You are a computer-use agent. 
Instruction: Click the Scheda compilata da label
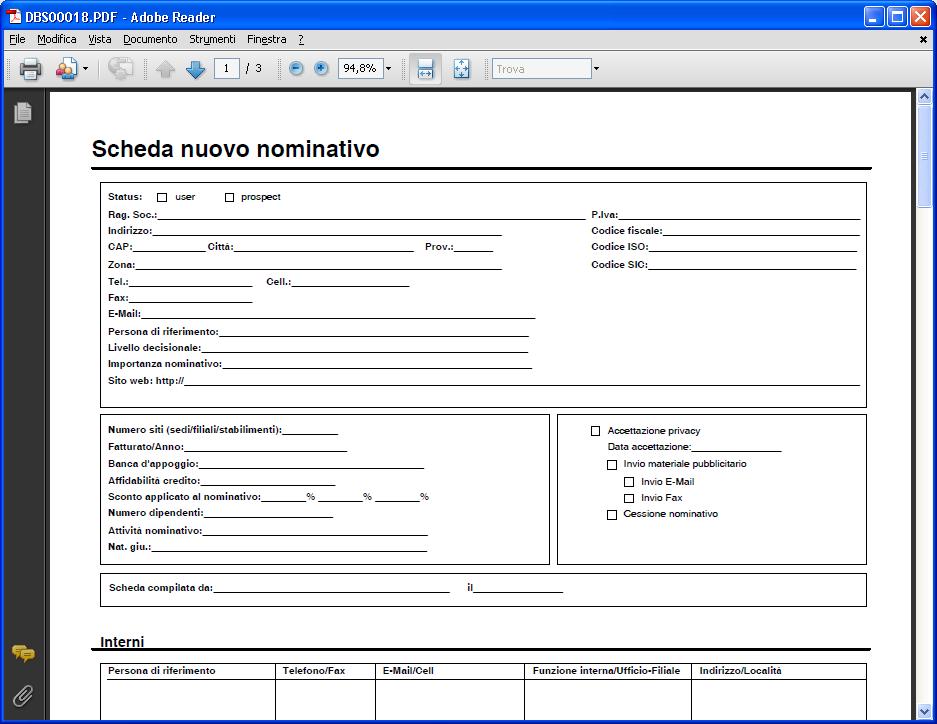click(161, 588)
